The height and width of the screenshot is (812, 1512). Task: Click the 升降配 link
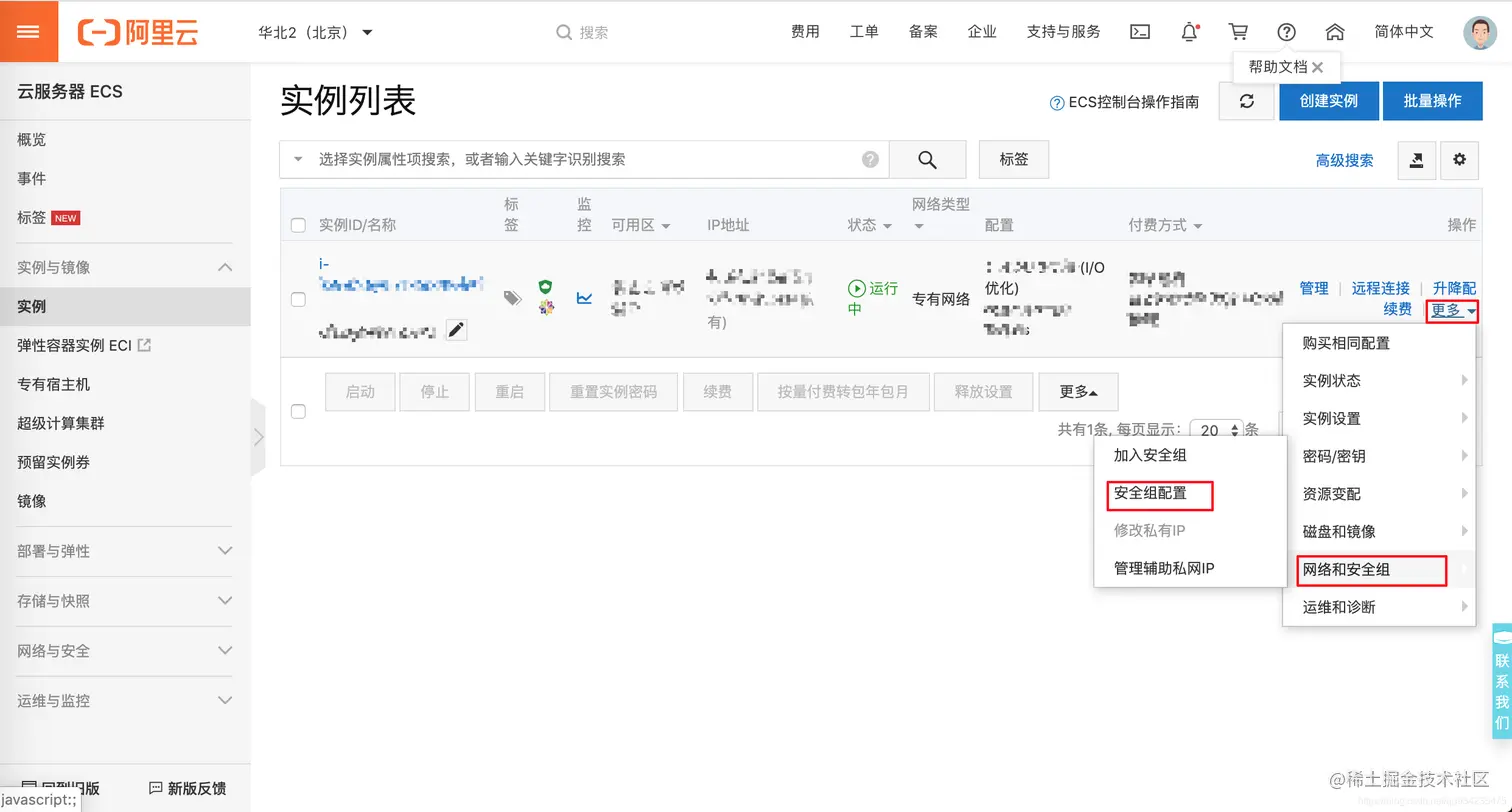[1454, 288]
